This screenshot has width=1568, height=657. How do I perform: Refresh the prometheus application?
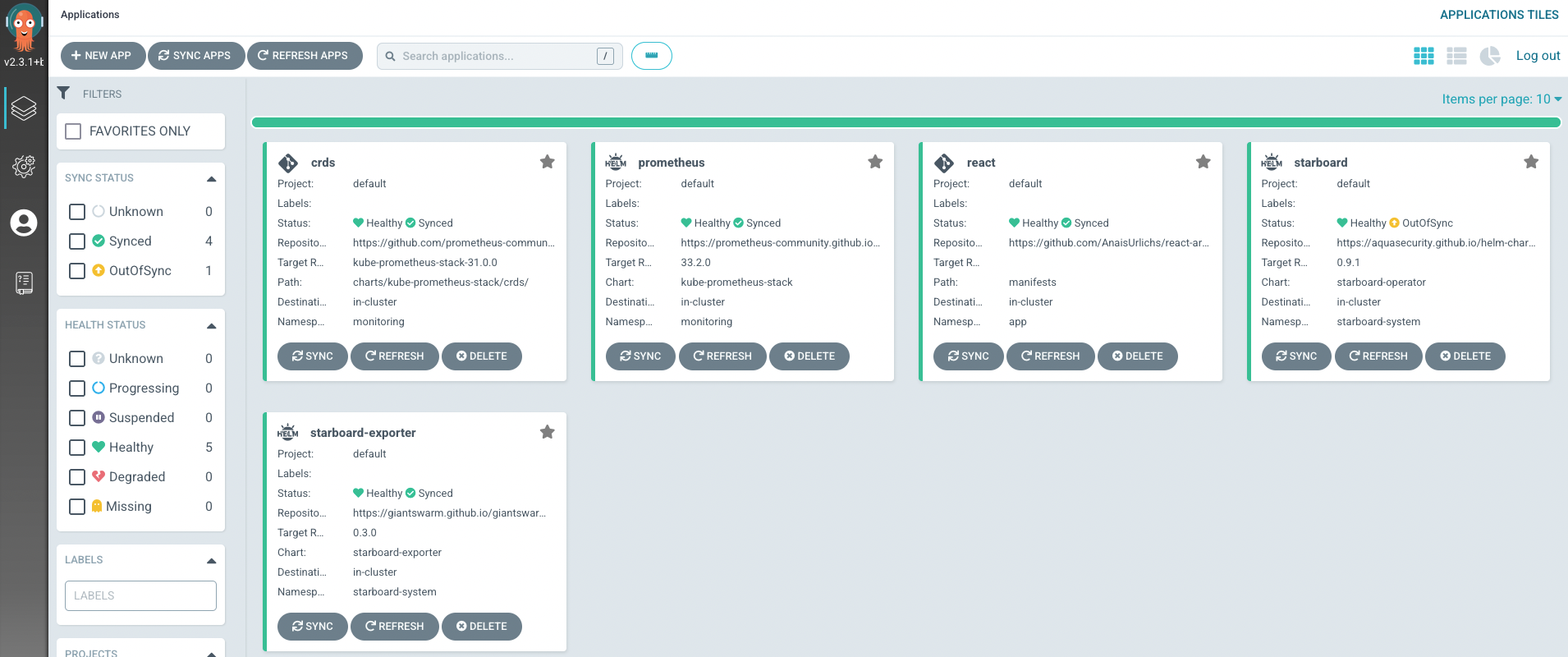(x=722, y=356)
